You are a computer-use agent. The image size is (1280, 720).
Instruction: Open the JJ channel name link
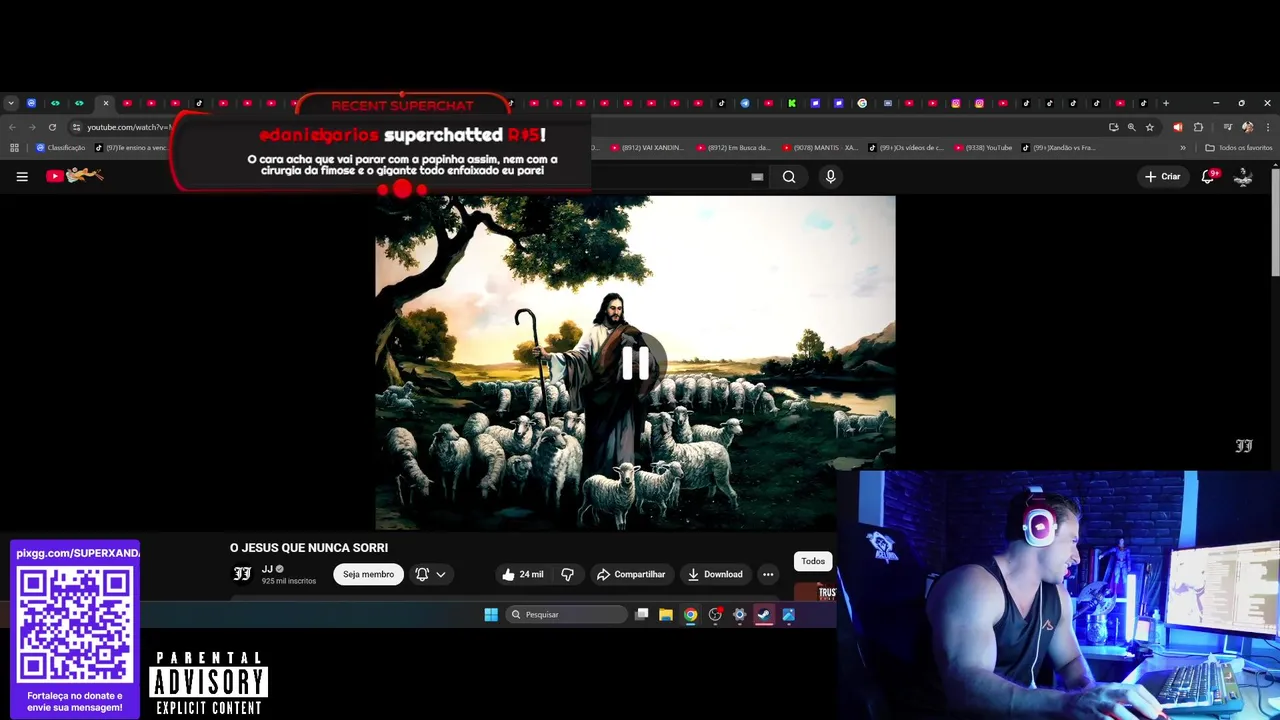coord(267,569)
